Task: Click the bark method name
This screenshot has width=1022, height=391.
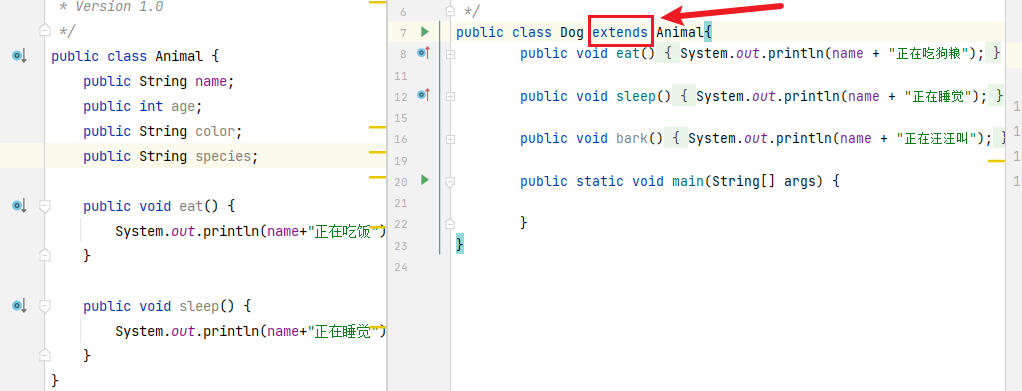Action: (632, 138)
